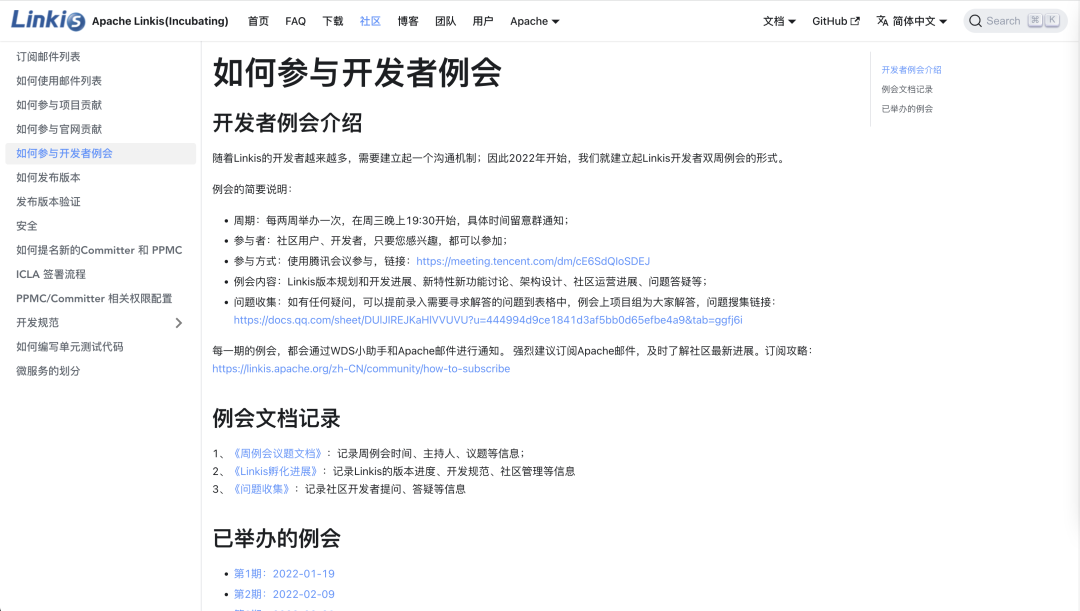This screenshot has height=611, width=1080.
Task: Open the docs.qq.com question sheet link
Action: point(488,320)
